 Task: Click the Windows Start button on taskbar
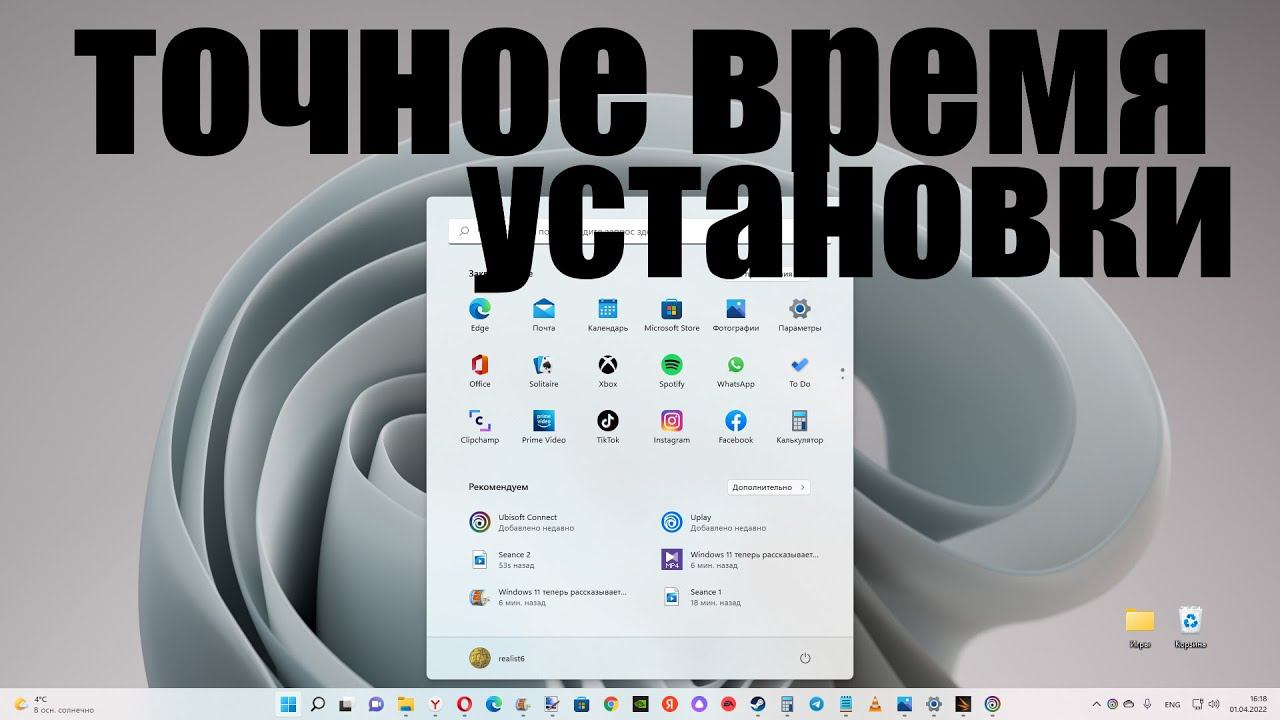point(288,704)
